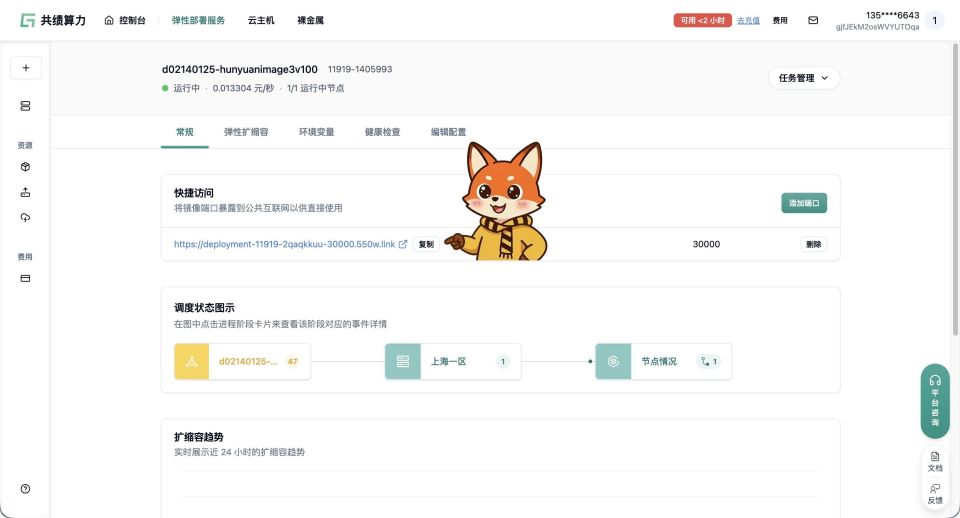Click 复制 to copy the URL
Viewport: 960px width, 518px height.
[x=426, y=244]
